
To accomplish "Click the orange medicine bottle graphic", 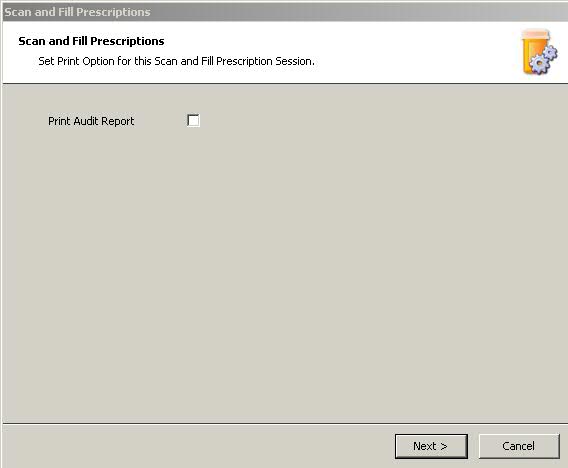I will [535, 51].
